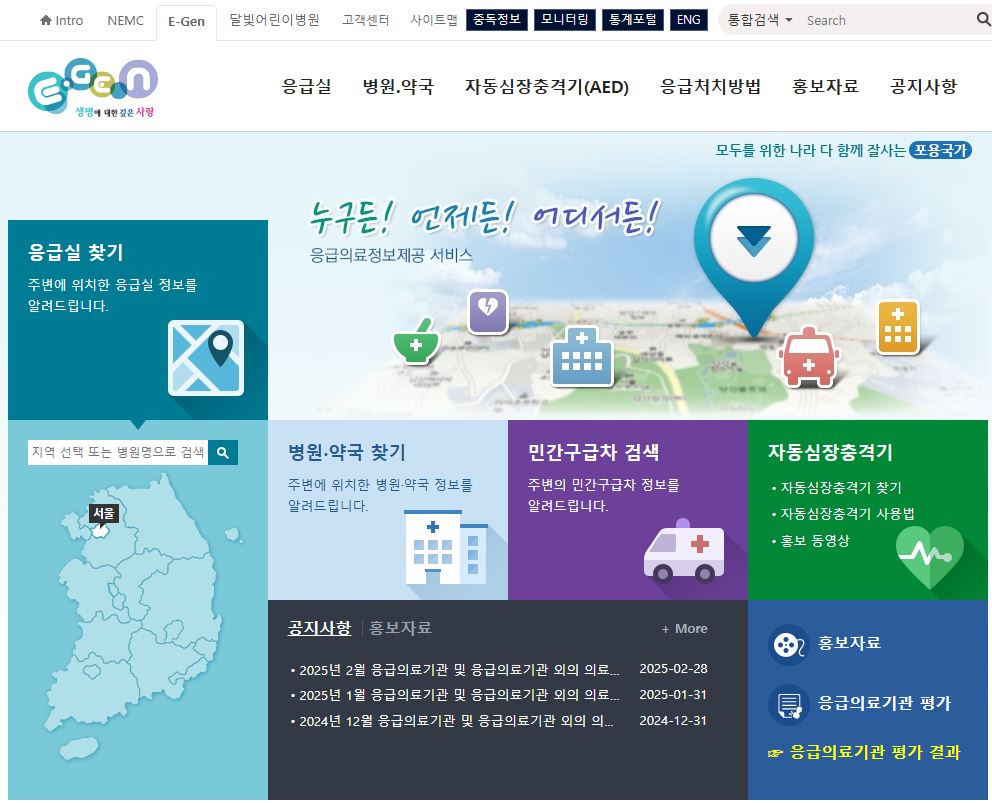This screenshot has height=803, width=992.
Task: Open 사이트맵 in top bar
Action: pos(433,20)
